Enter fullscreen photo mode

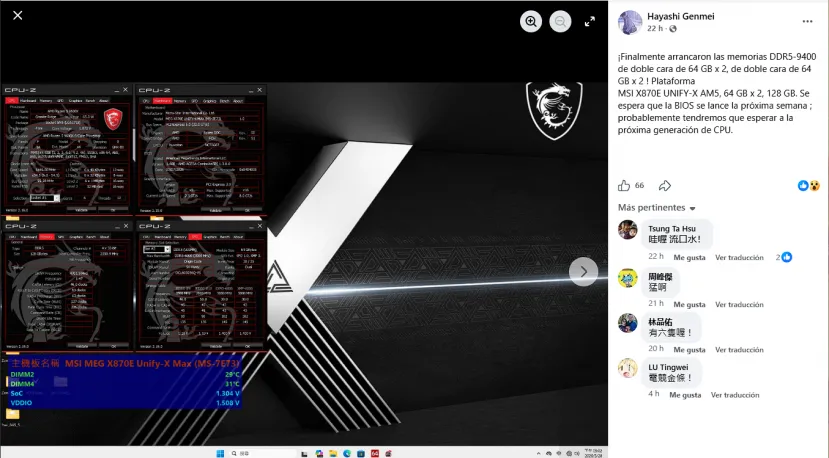590,21
